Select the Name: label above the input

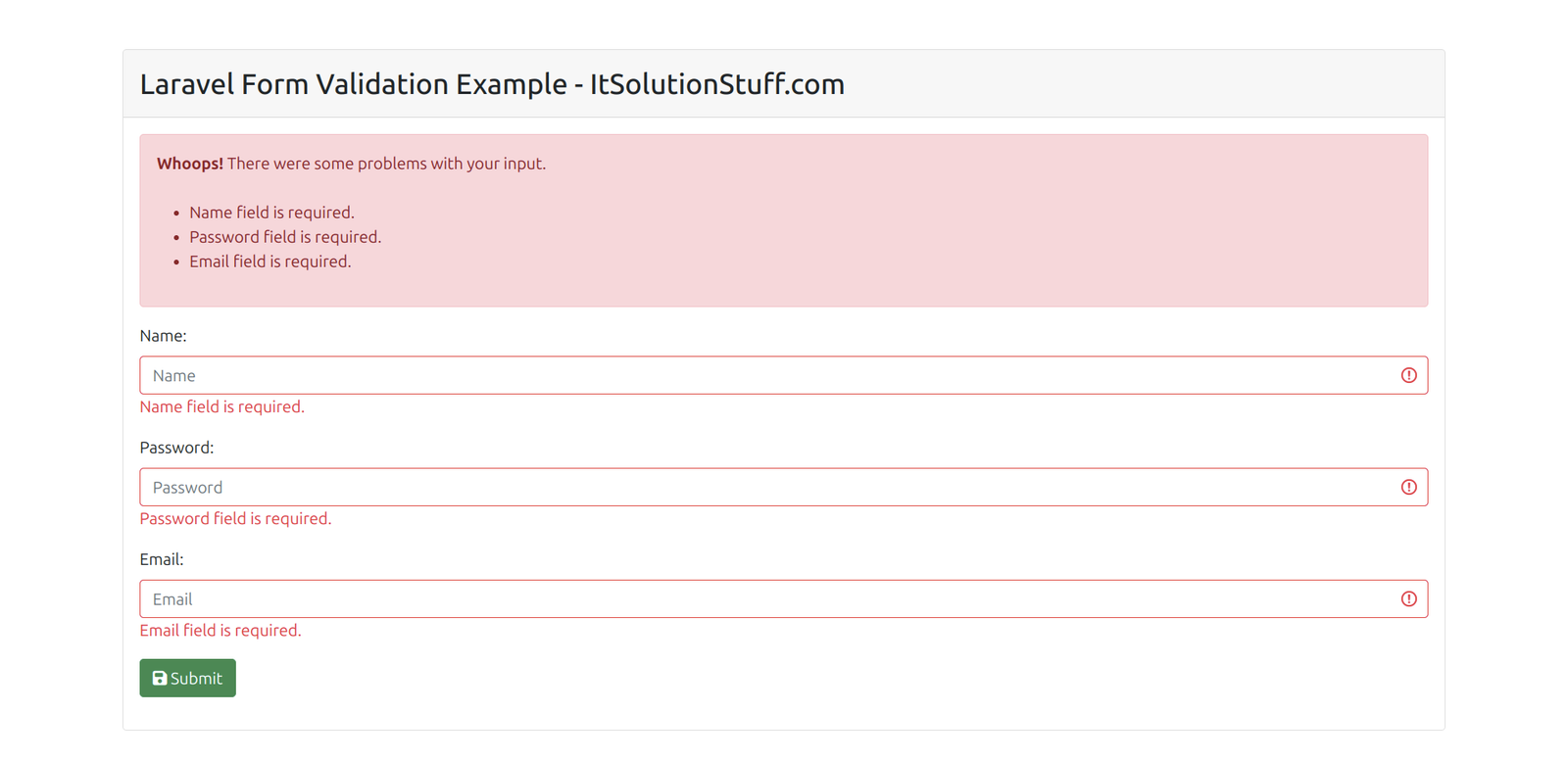(x=163, y=335)
